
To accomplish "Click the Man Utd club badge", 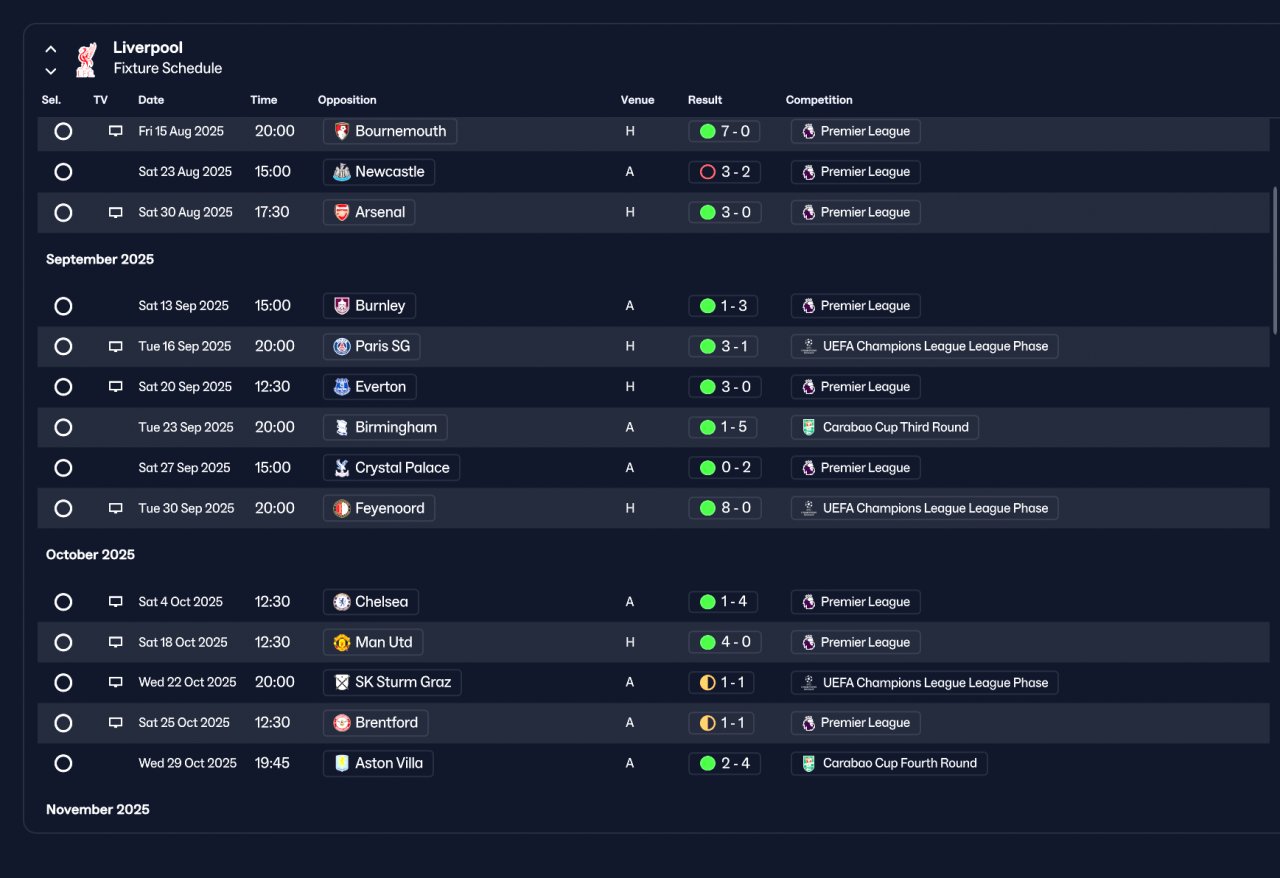I will [342, 642].
